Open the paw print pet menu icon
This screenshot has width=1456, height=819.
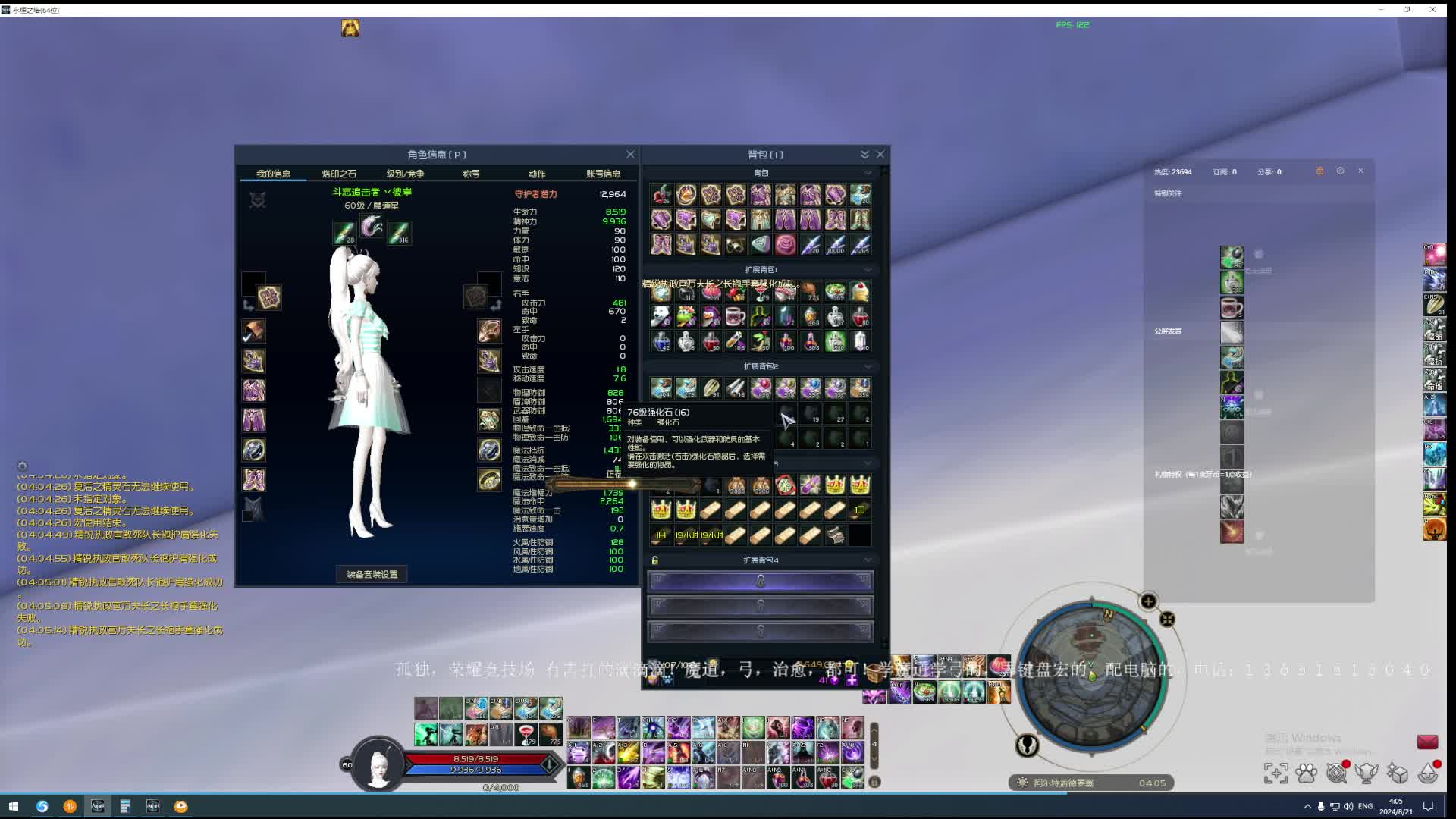pyautogui.click(x=1306, y=773)
